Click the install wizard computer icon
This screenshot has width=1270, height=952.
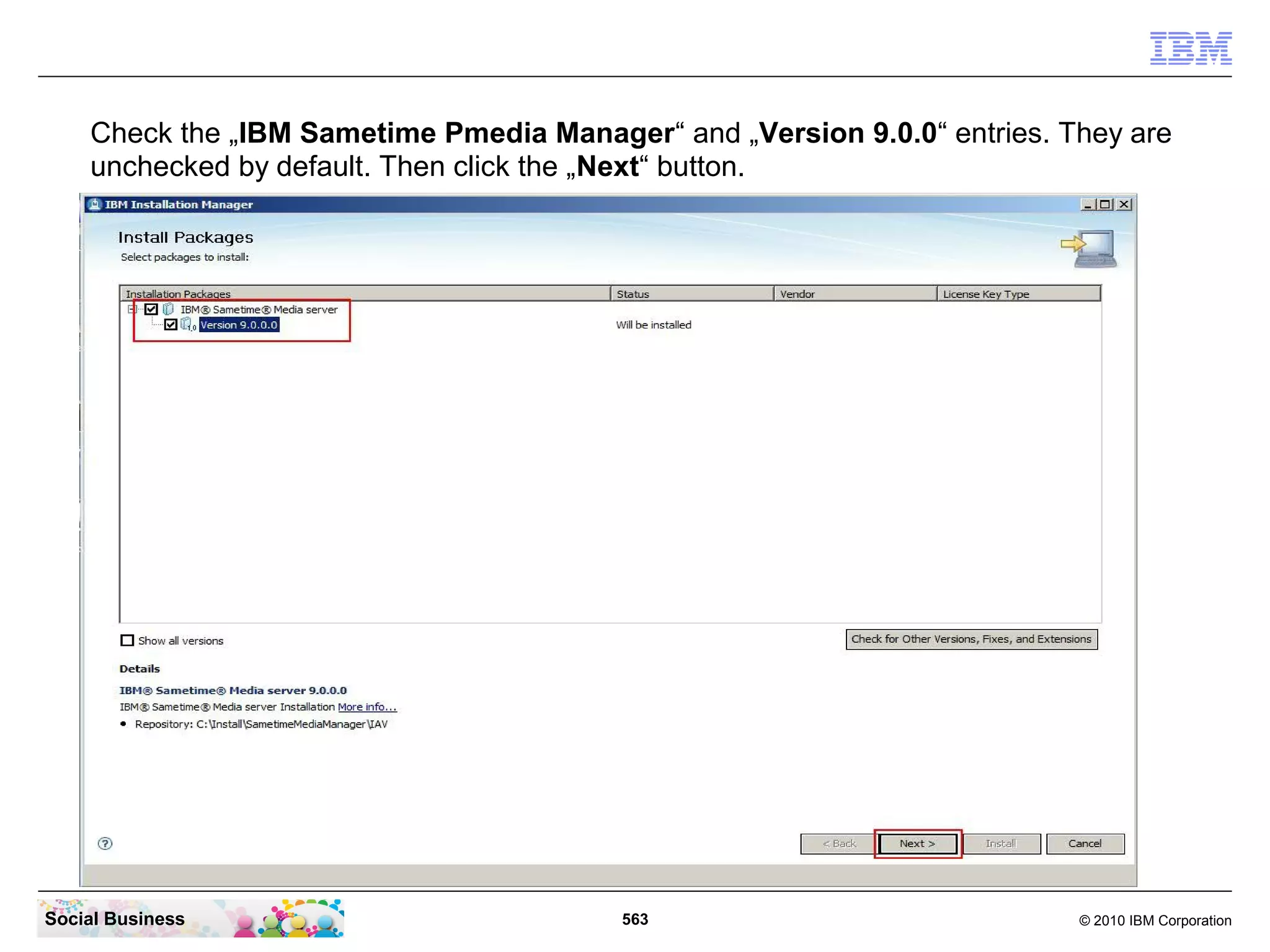point(1089,249)
